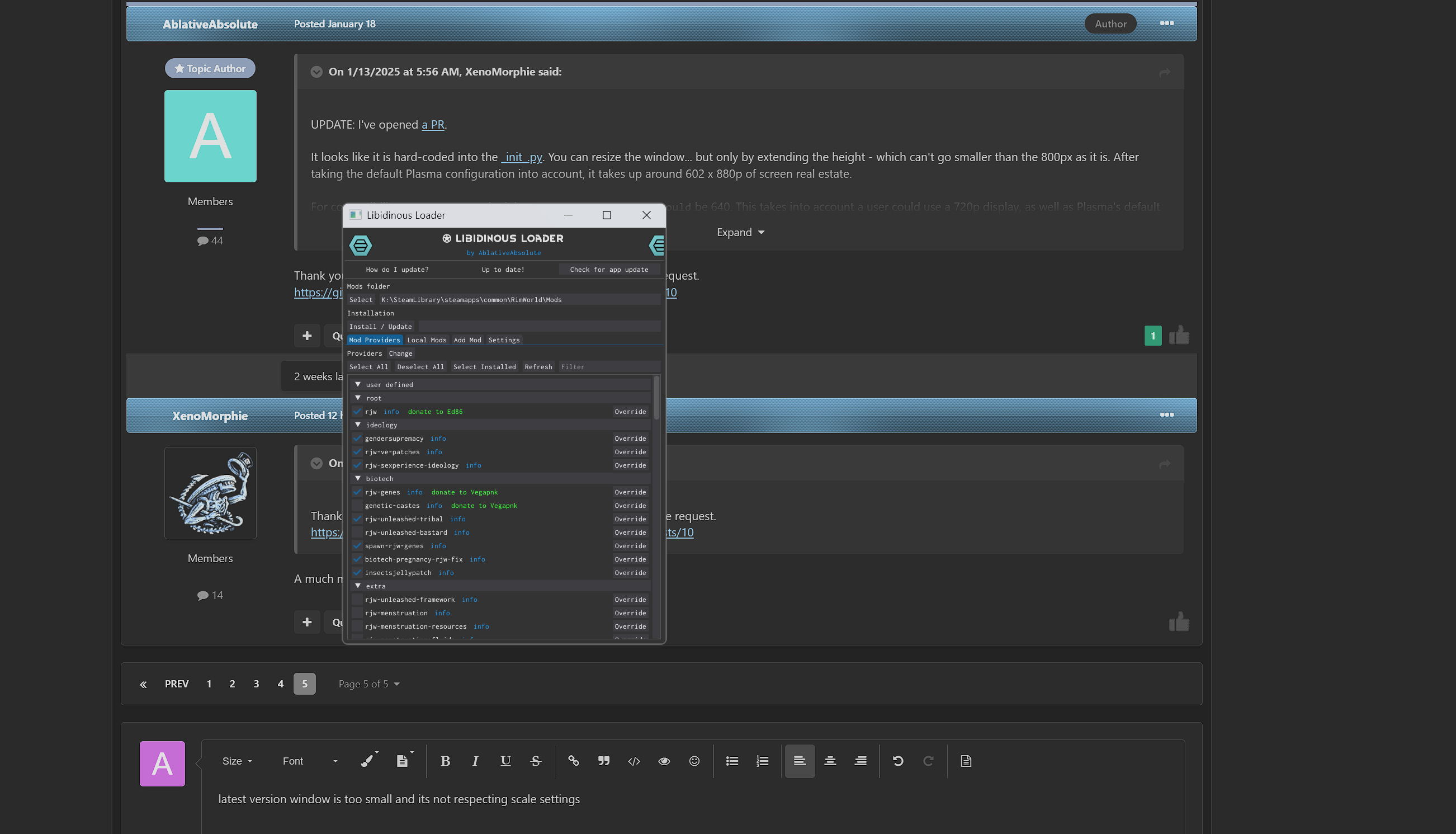Viewport: 1456px width, 834px height.
Task: Open the 'Page 5 of 5' dropdown
Action: pos(368,684)
